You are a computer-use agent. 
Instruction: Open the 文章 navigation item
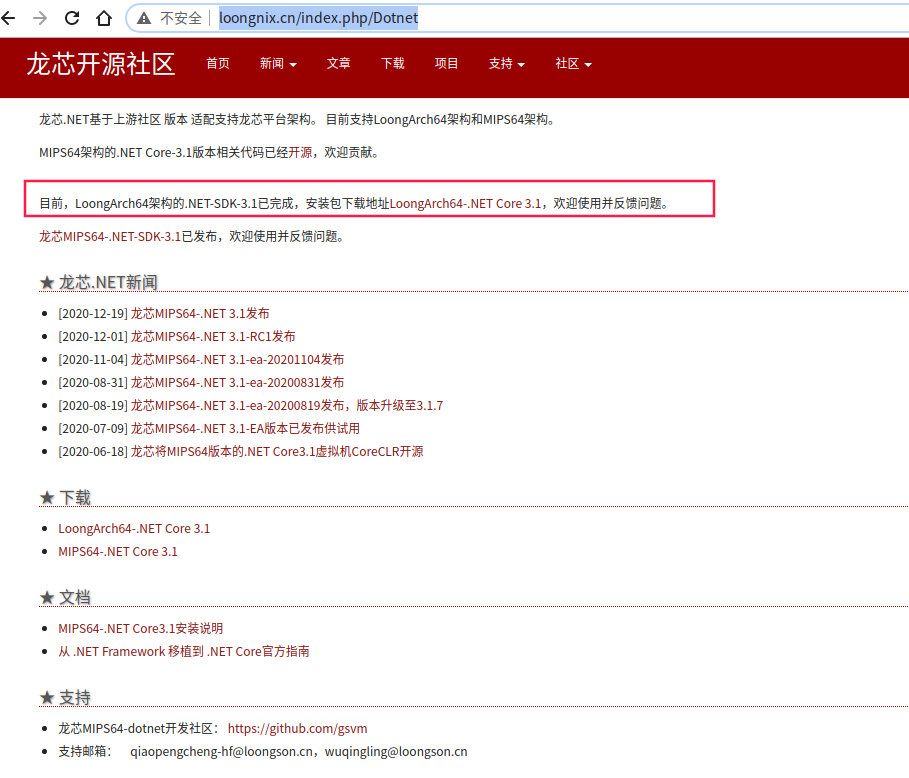[339, 63]
